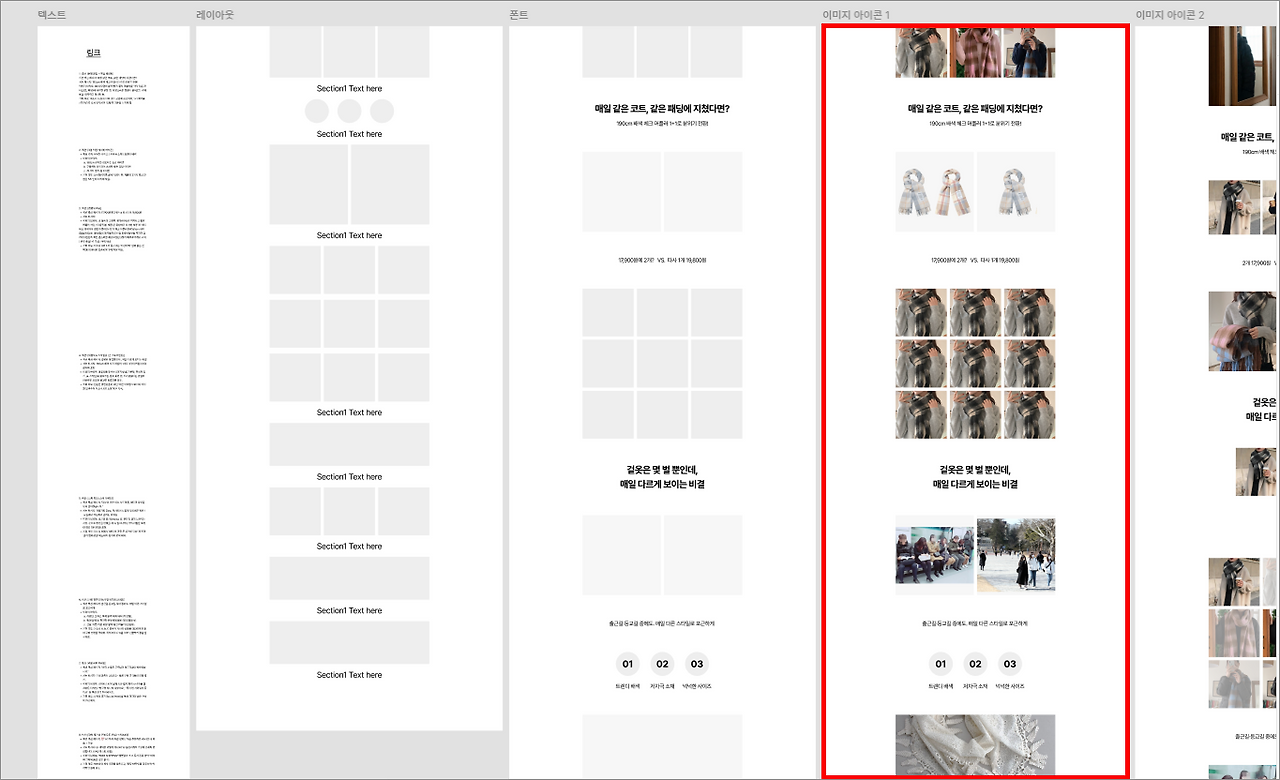Select the 텍스트 frame label

(50, 15)
